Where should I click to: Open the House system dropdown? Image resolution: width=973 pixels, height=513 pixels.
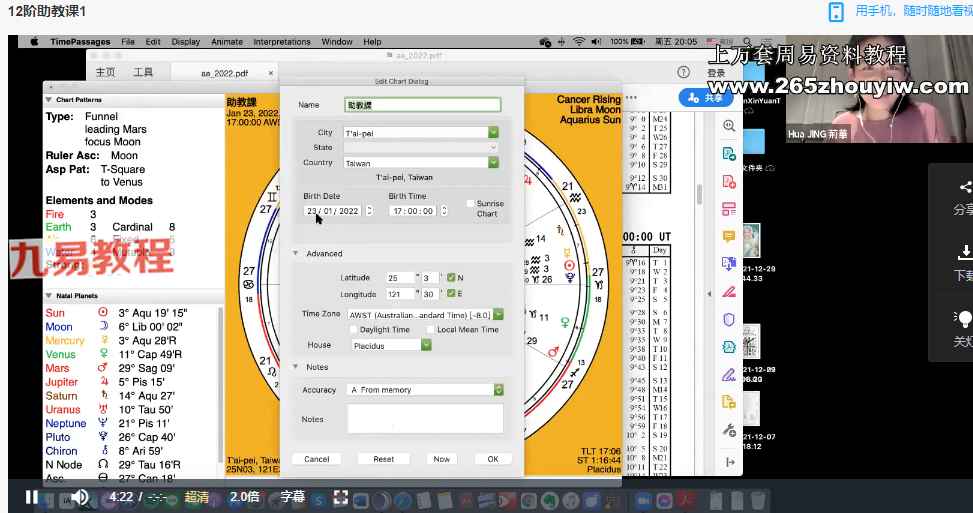point(426,345)
